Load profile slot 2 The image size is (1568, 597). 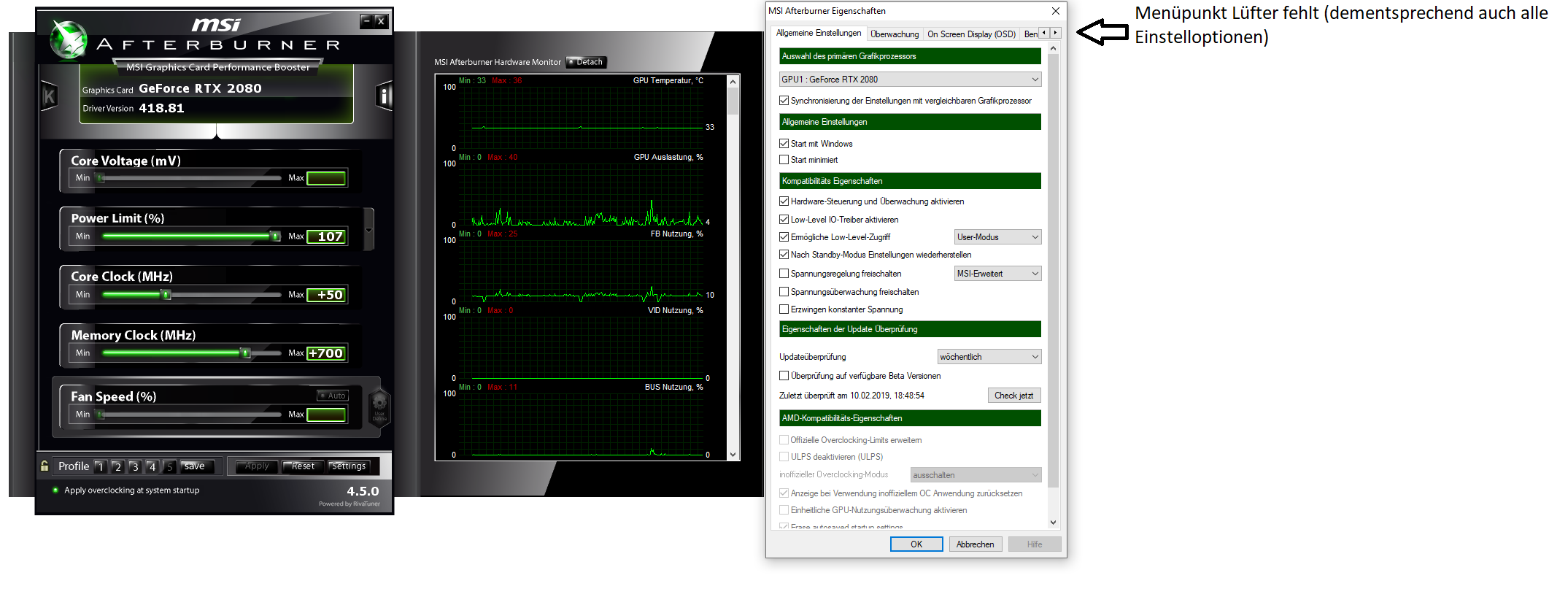(117, 466)
